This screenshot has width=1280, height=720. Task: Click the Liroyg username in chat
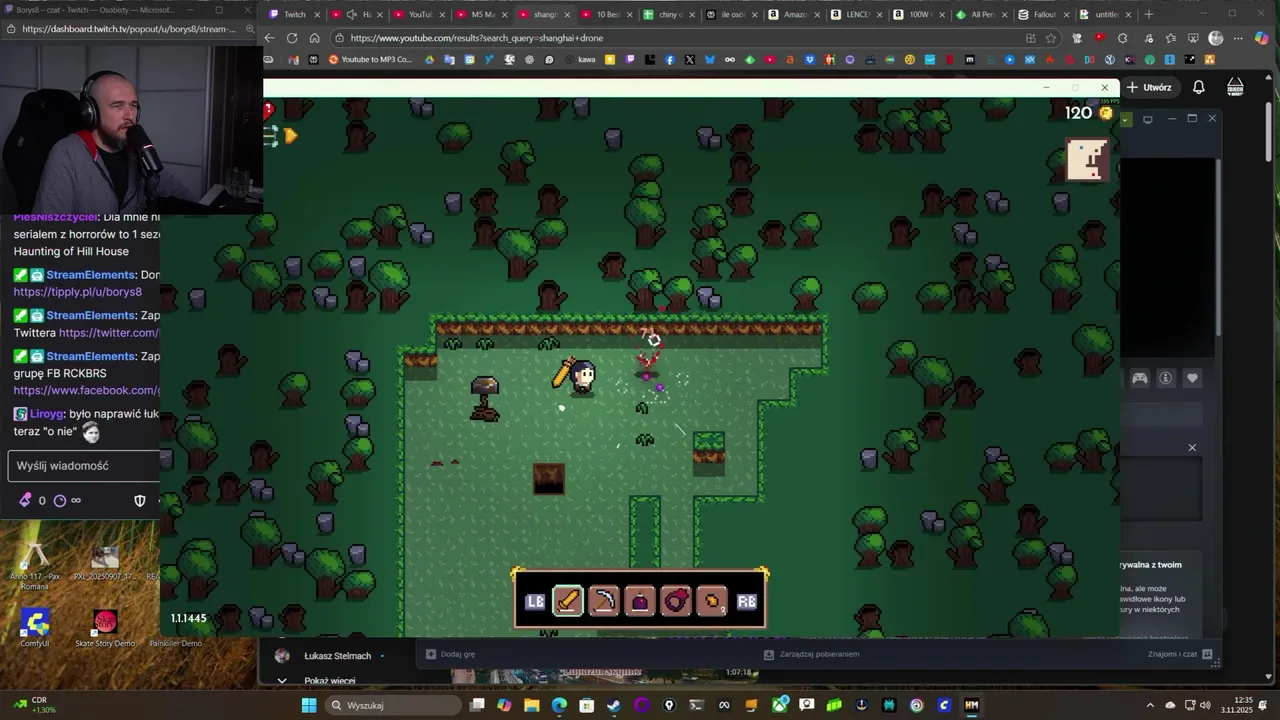click(46, 414)
